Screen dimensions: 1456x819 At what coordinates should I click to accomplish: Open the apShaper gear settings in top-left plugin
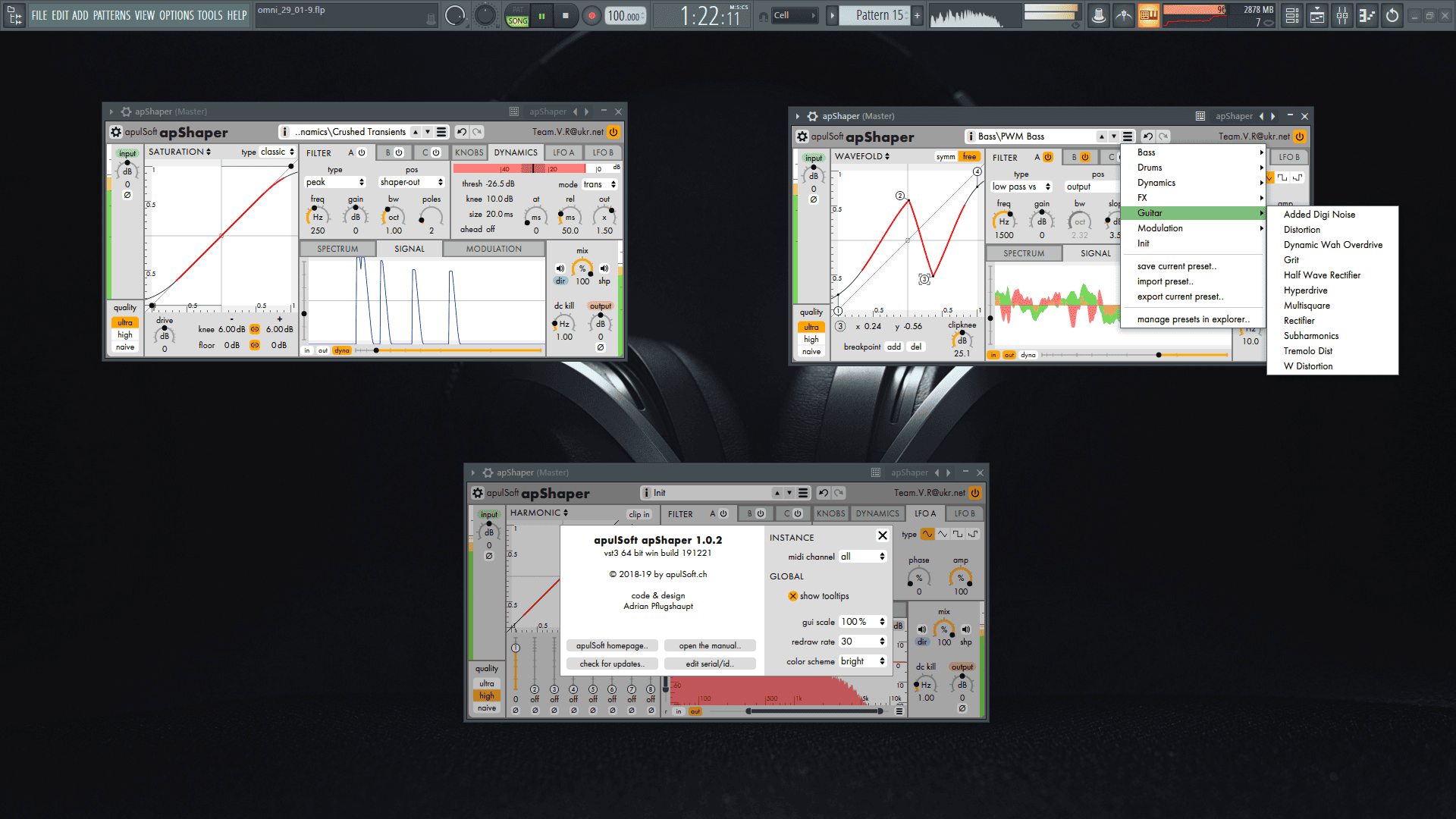[x=116, y=132]
